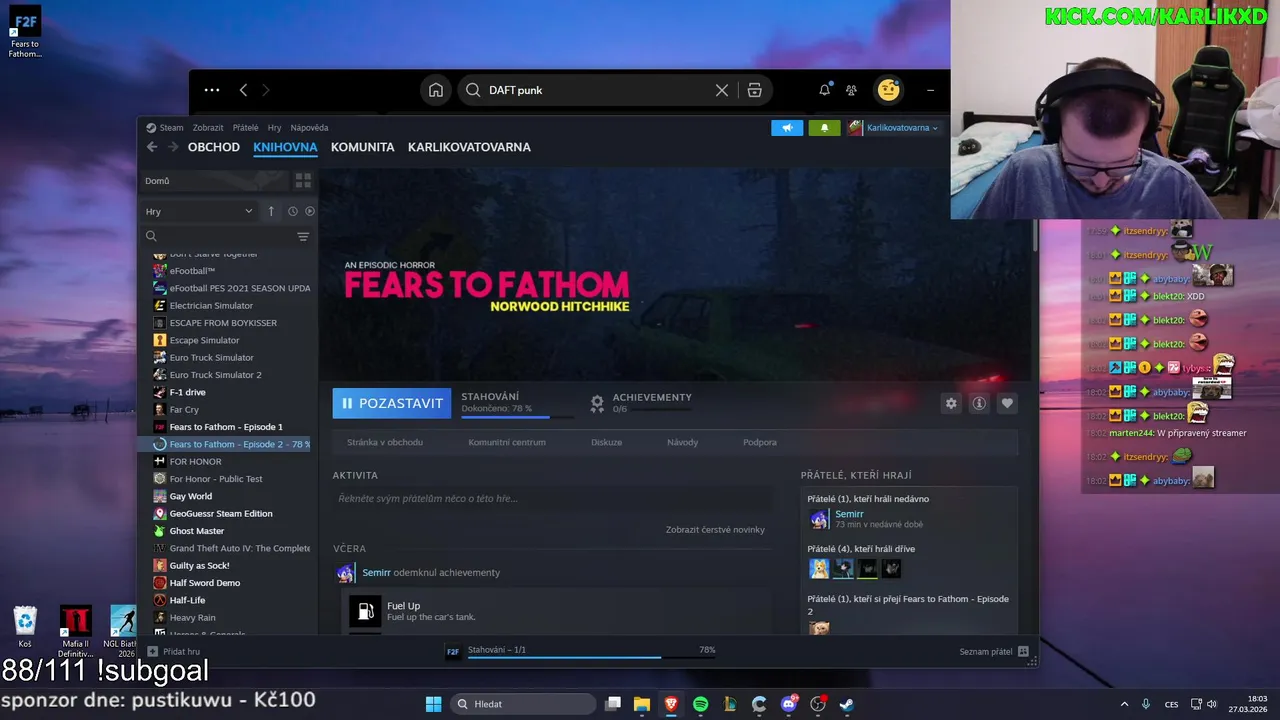Toggle recent activity clock filter

tap(293, 211)
